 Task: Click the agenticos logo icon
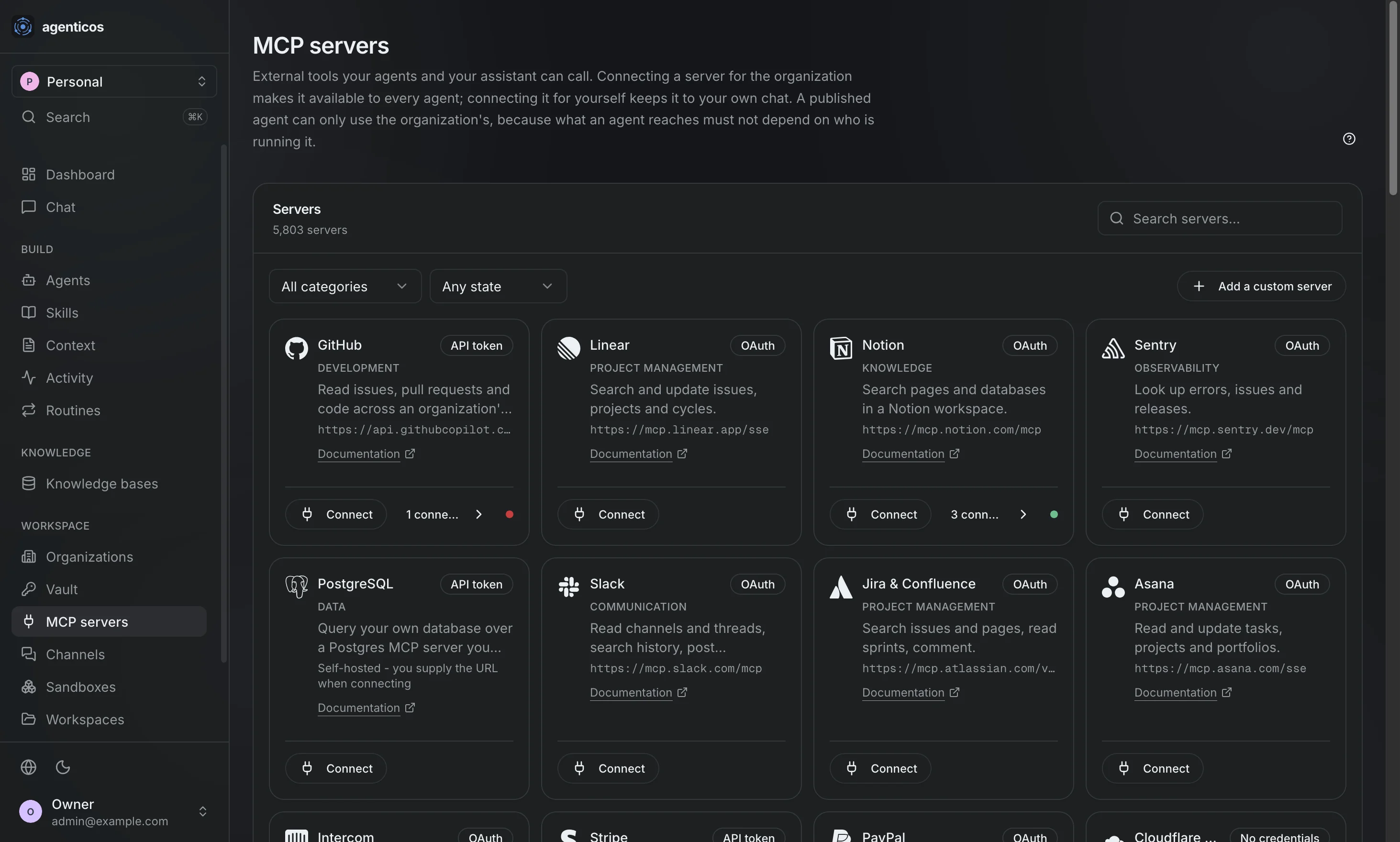(22, 26)
